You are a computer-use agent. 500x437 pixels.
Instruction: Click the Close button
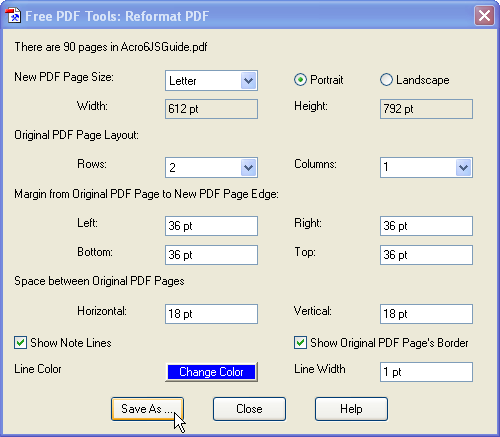(249, 409)
